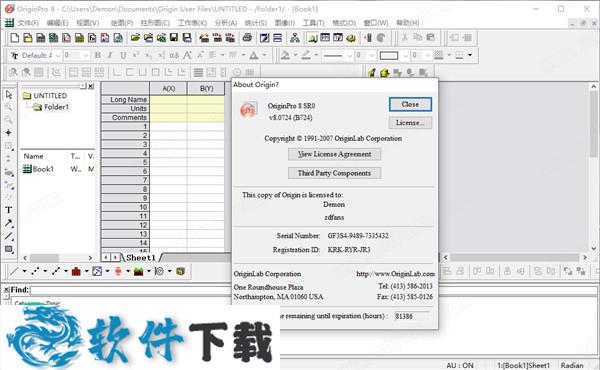The height and width of the screenshot is (370, 600).
Task: Open the Default font name dropdown
Action: [x=58, y=55]
